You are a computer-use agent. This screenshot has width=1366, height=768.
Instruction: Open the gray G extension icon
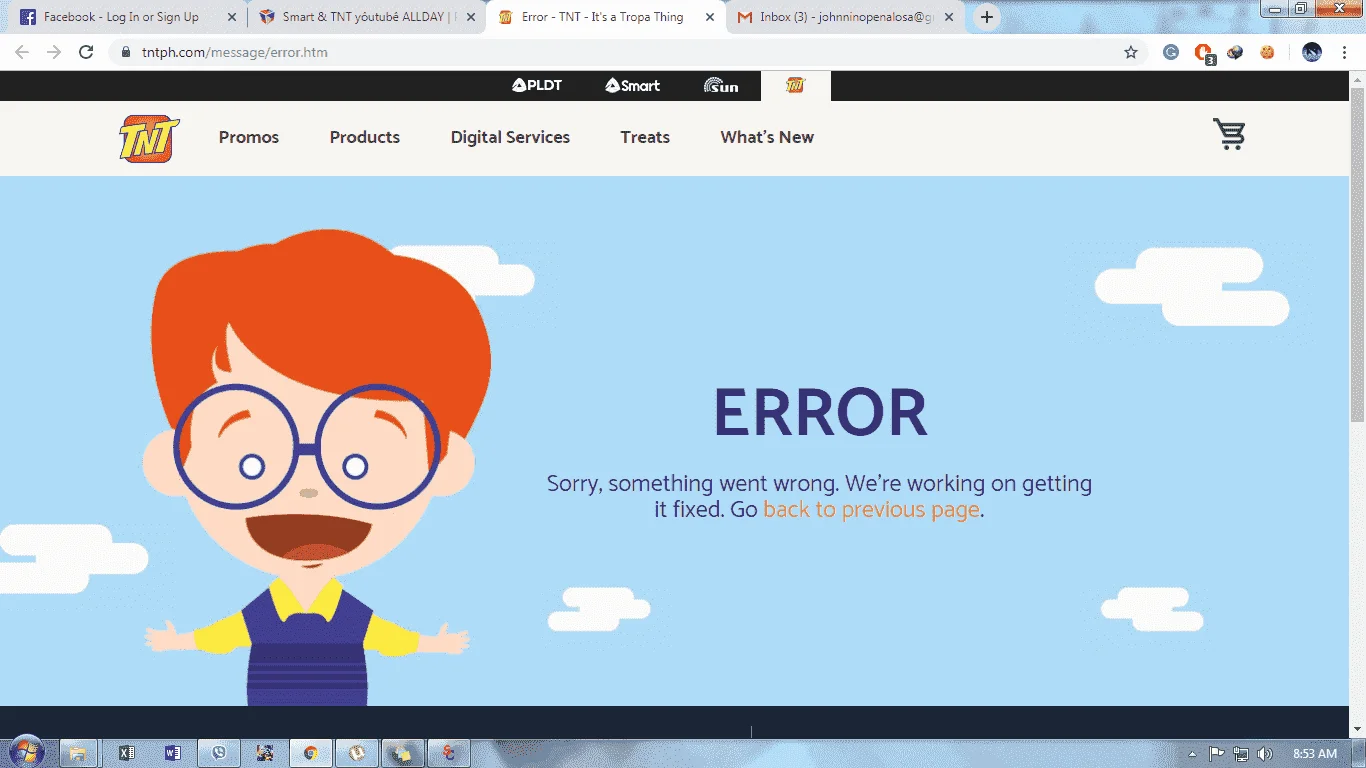(1171, 52)
